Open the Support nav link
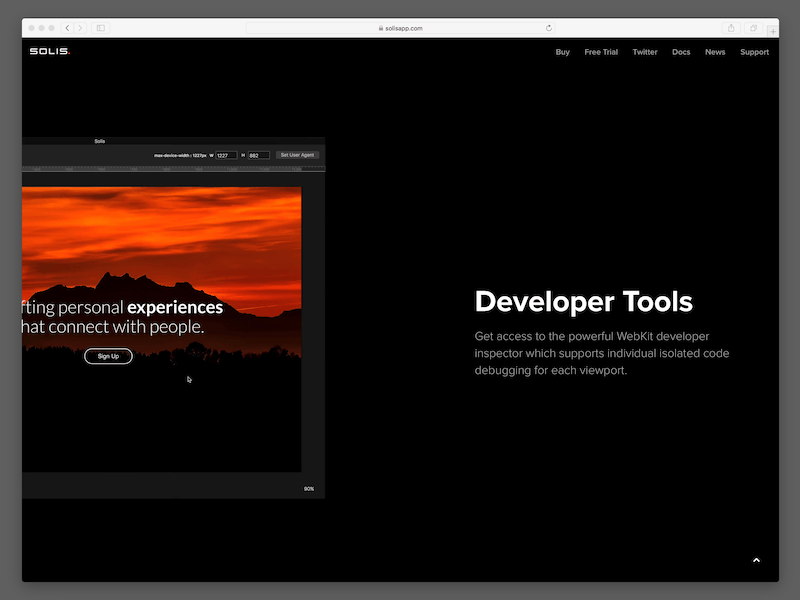The image size is (800, 600). click(754, 52)
